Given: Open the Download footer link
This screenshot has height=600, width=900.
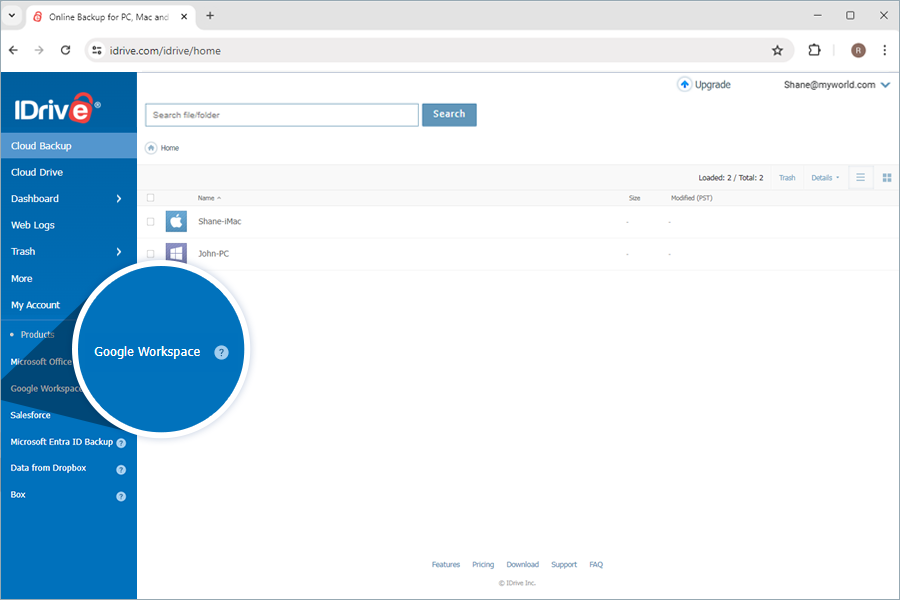Looking at the screenshot, I should point(522,564).
